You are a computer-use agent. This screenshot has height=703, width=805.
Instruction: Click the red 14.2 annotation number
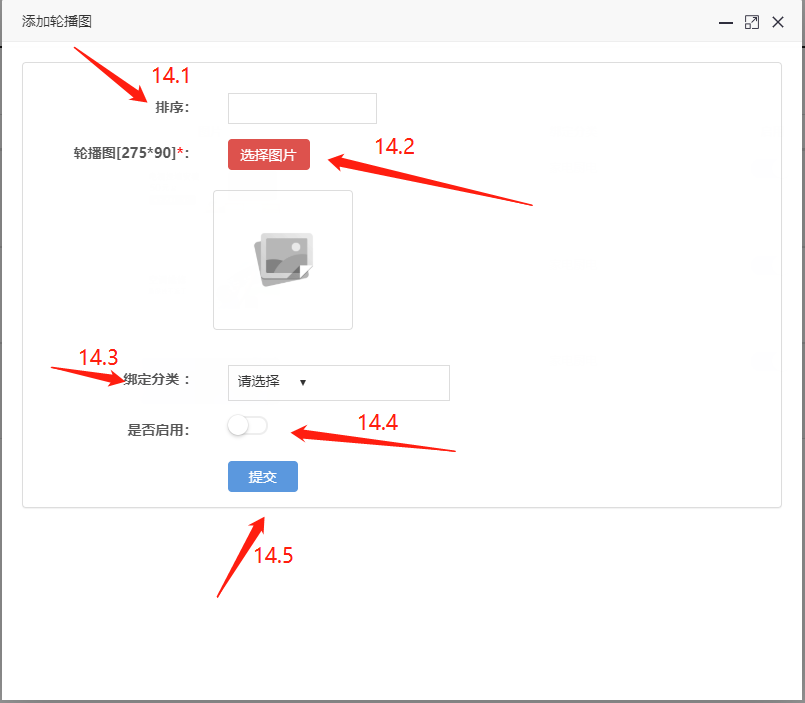(394, 146)
